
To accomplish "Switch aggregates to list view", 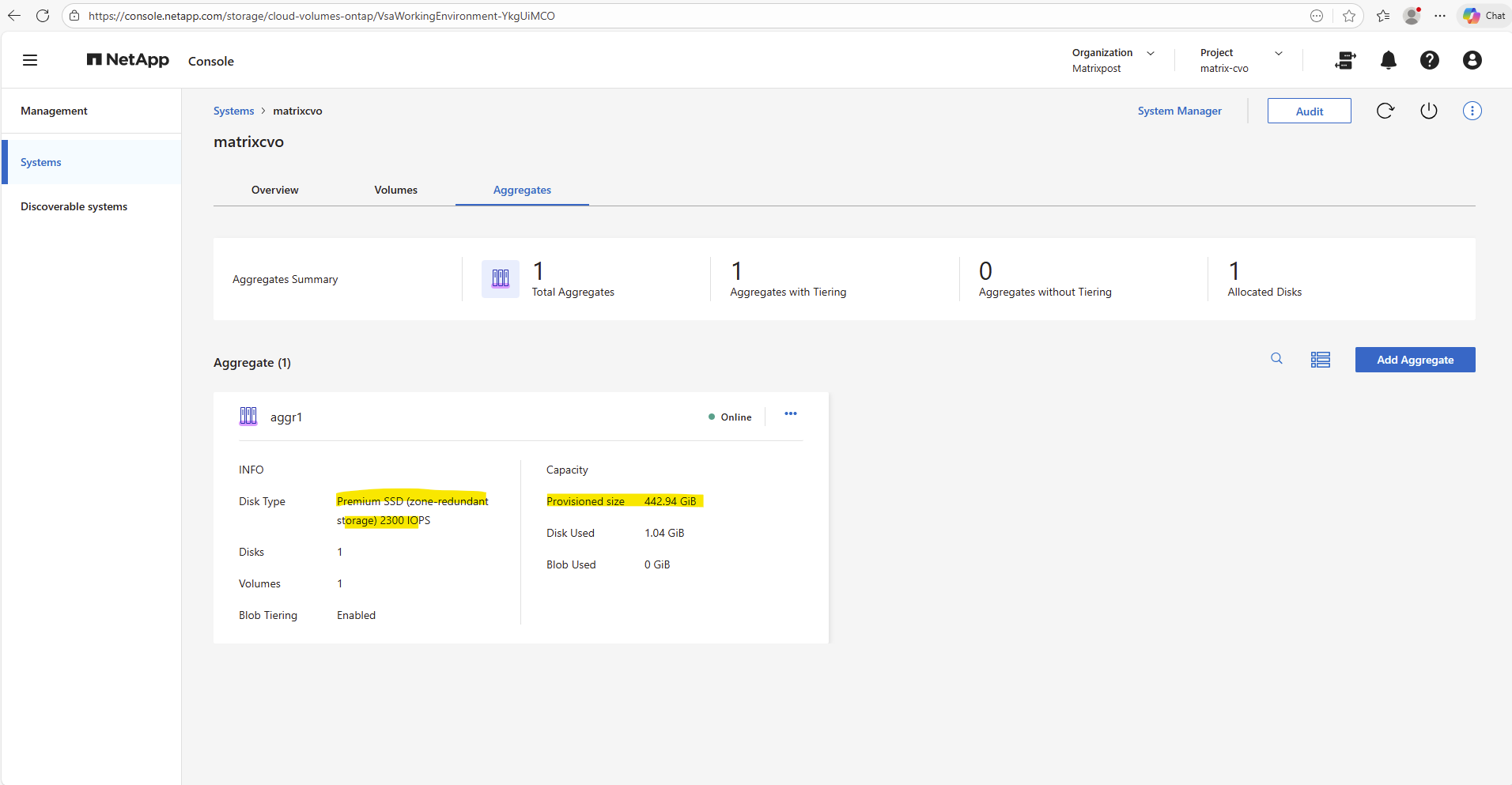I will coord(1320,360).
